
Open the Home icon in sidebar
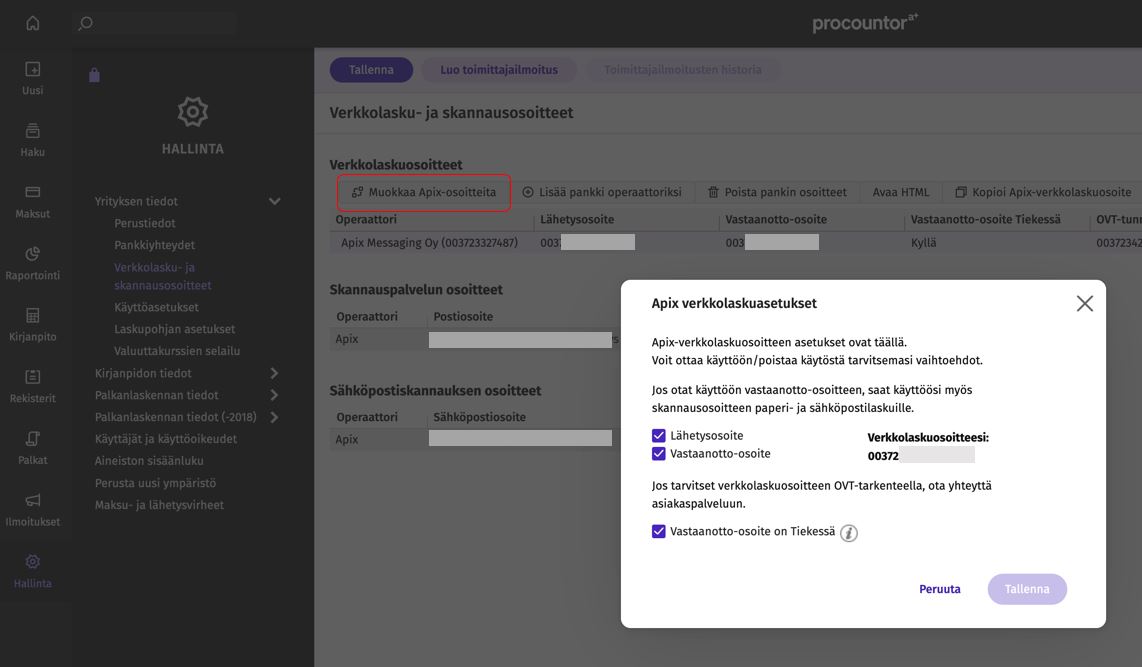(x=33, y=23)
